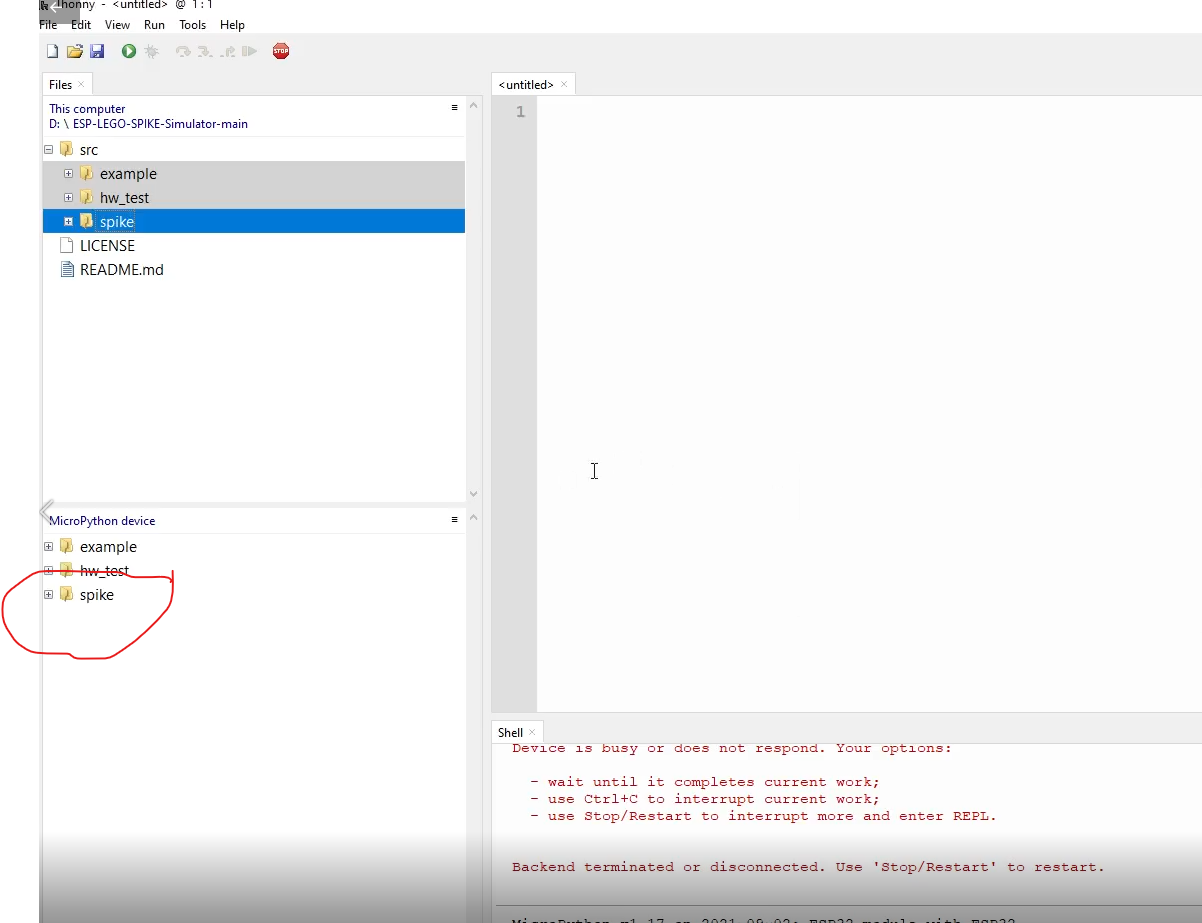Select example folder on MicroPython device
The width and height of the screenshot is (1202, 923).
(254, 547)
